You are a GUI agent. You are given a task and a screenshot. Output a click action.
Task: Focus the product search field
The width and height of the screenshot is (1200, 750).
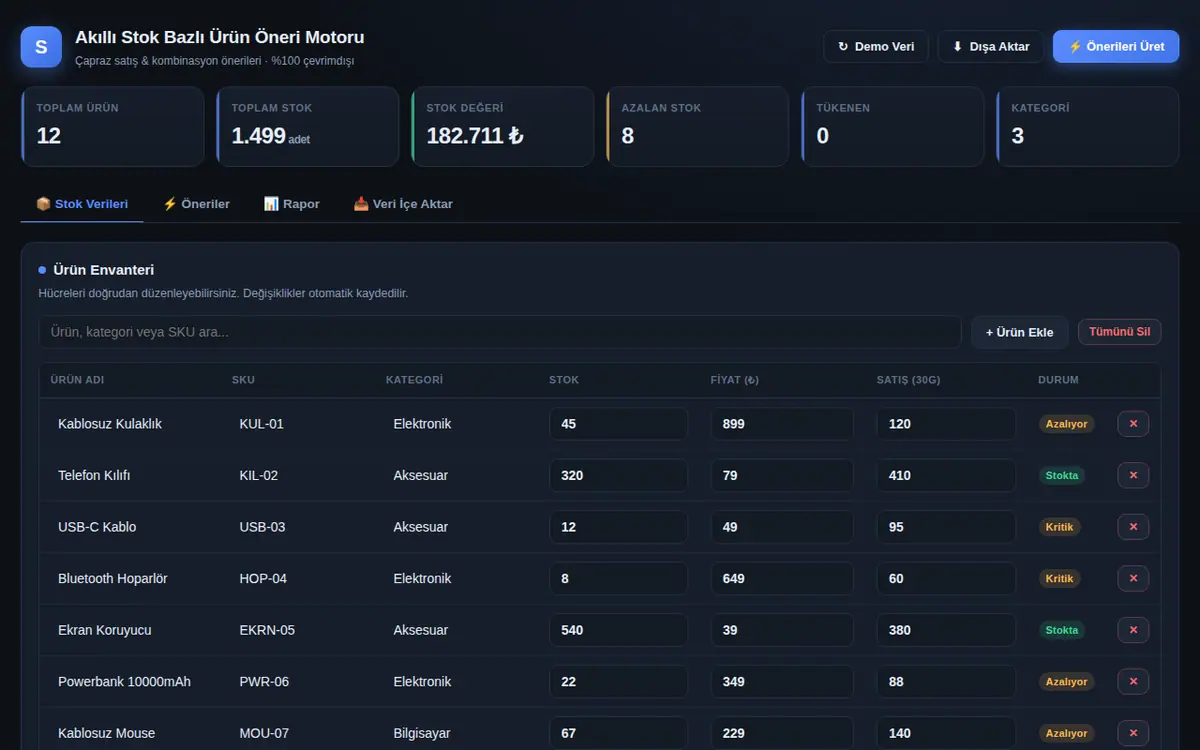click(x=500, y=332)
